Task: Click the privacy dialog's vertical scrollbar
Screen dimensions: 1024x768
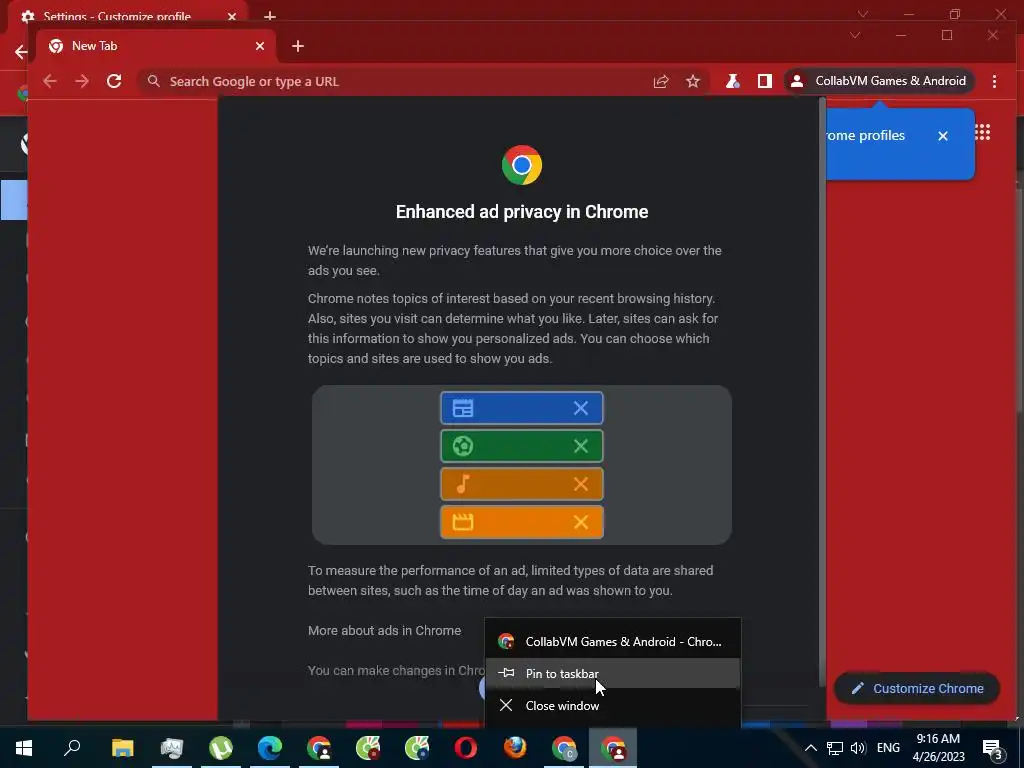Action: pyautogui.click(x=822, y=392)
